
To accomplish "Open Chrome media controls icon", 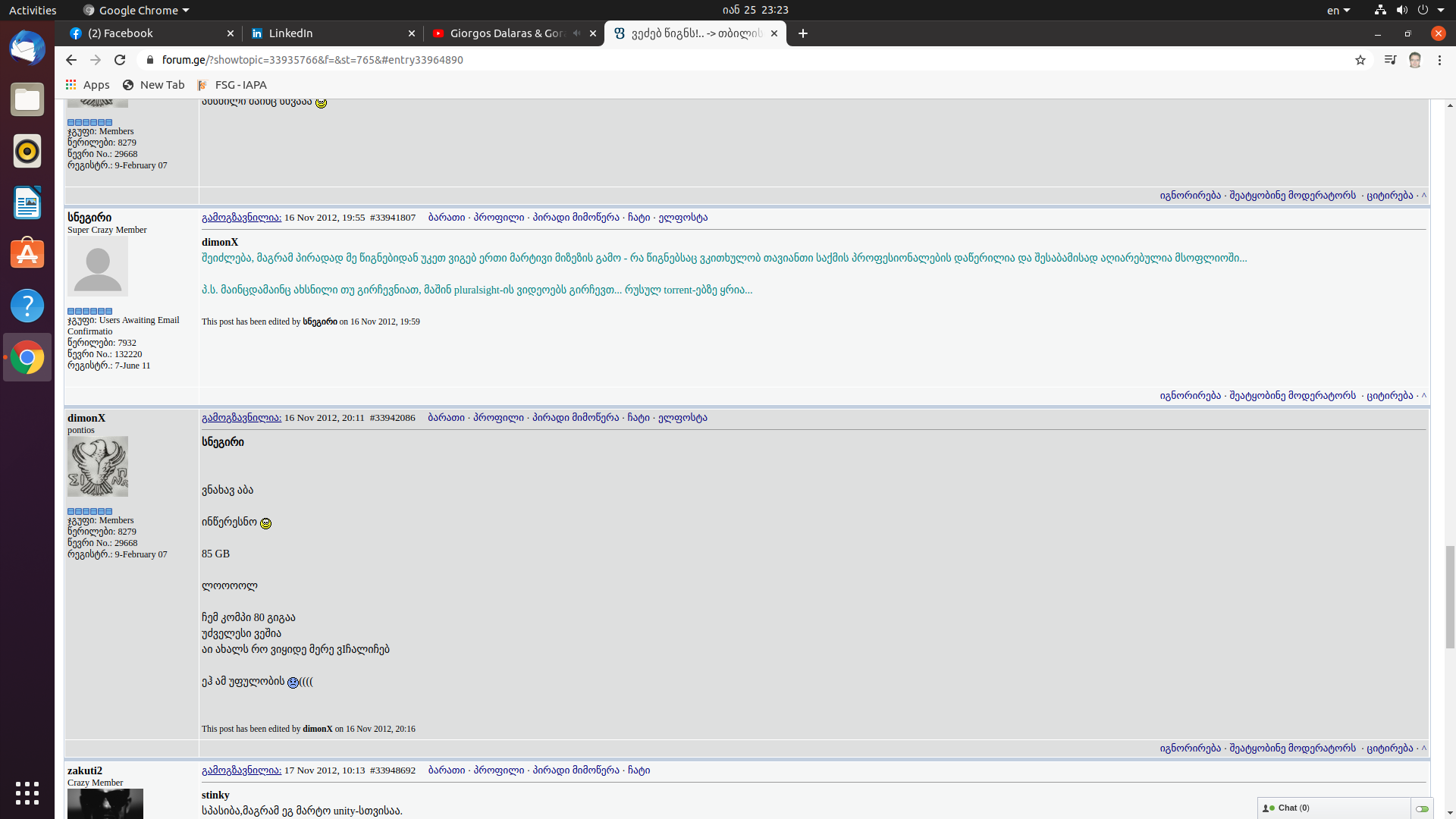I will click(x=1389, y=60).
